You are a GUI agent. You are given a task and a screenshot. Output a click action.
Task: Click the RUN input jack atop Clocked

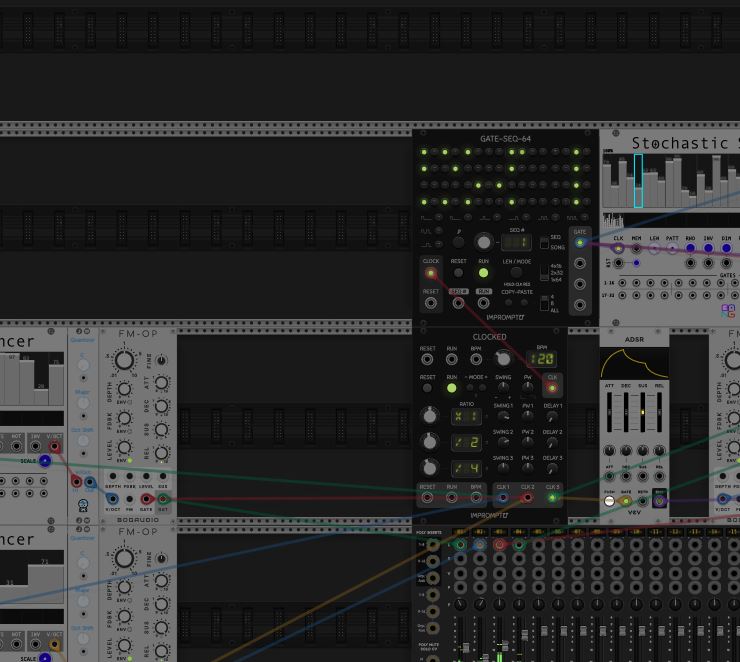point(452,360)
